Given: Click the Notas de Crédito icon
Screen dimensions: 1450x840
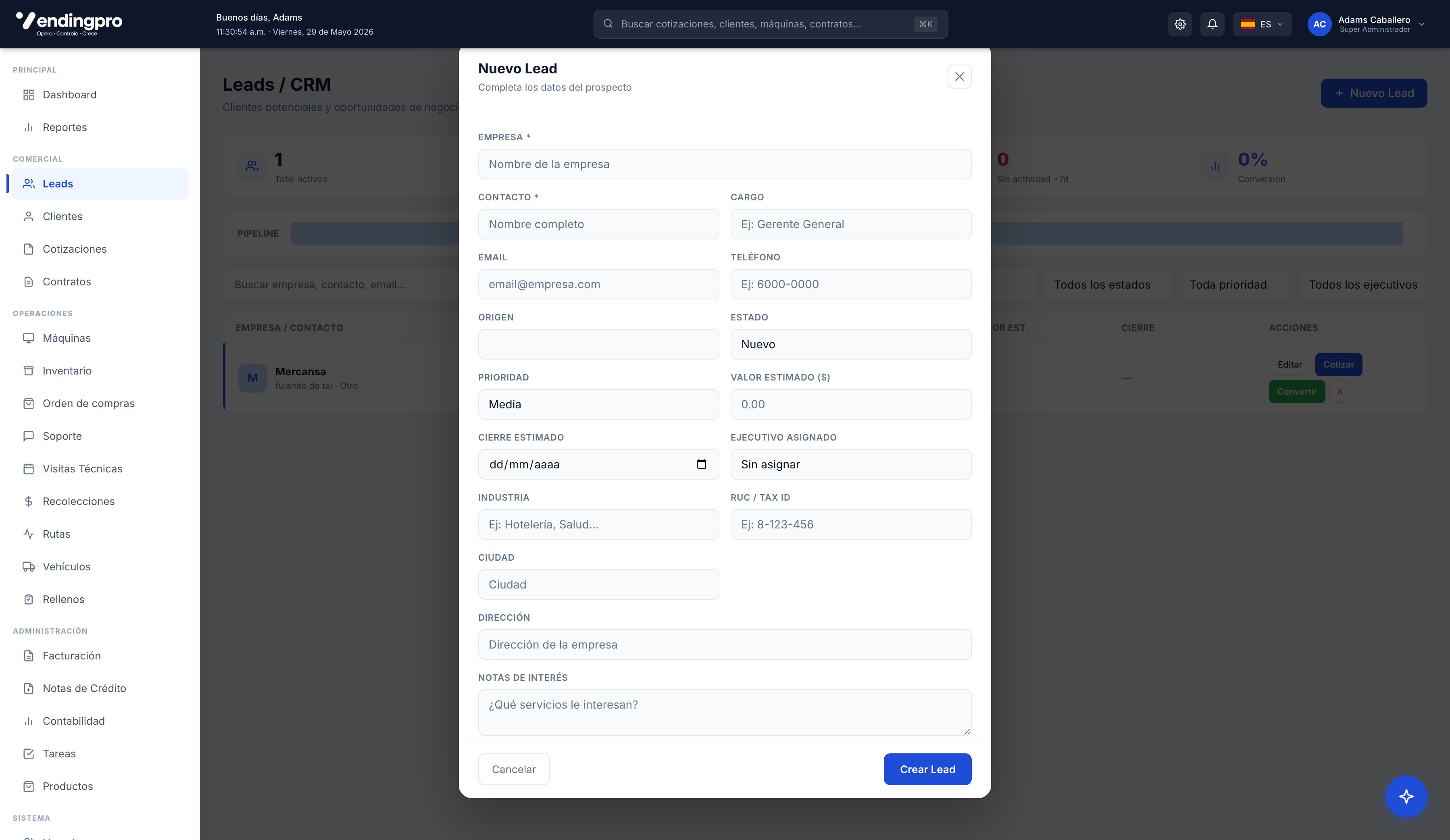Looking at the screenshot, I should tap(28, 688).
